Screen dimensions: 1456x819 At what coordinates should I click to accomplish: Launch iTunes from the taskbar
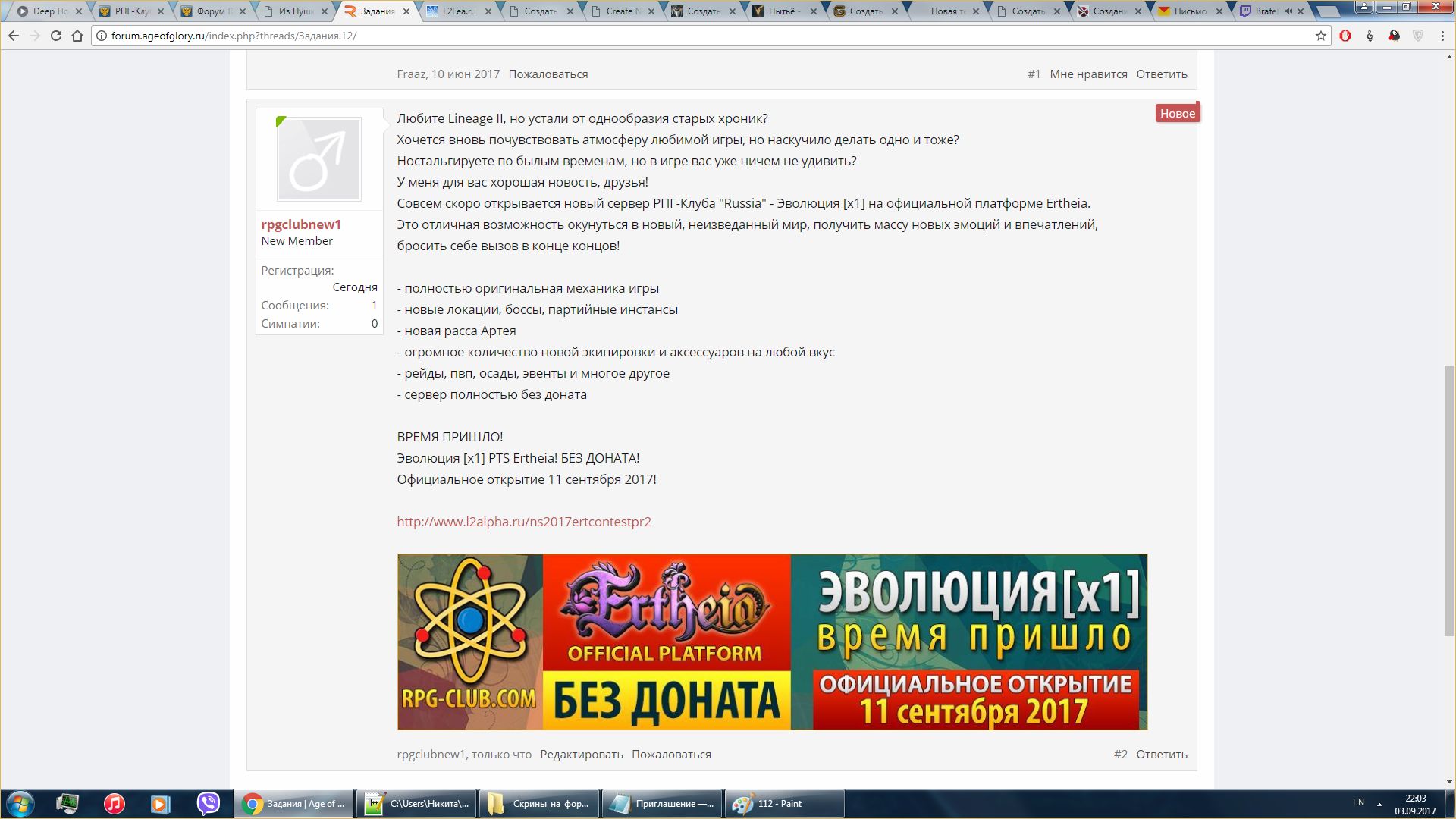(115, 804)
